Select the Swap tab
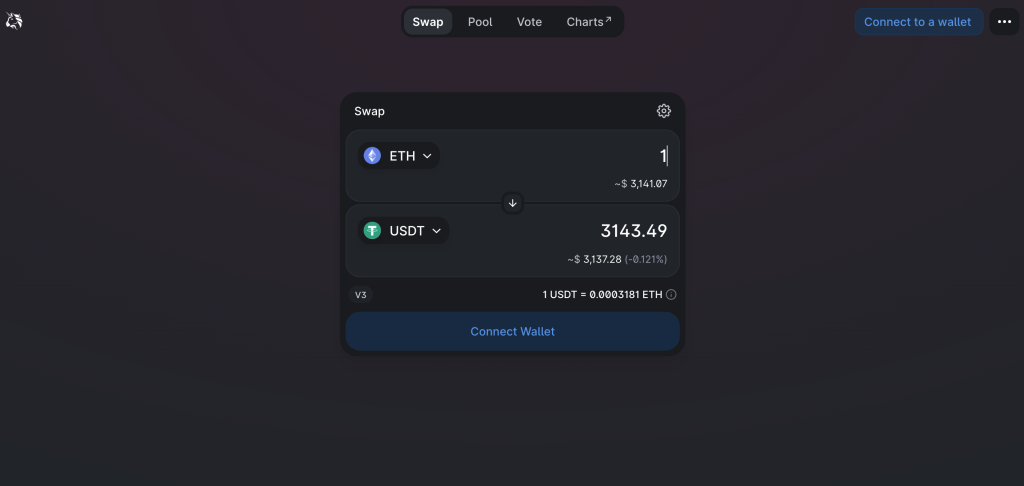The width and height of the screenshot is (1024, 486). point(428,22)
